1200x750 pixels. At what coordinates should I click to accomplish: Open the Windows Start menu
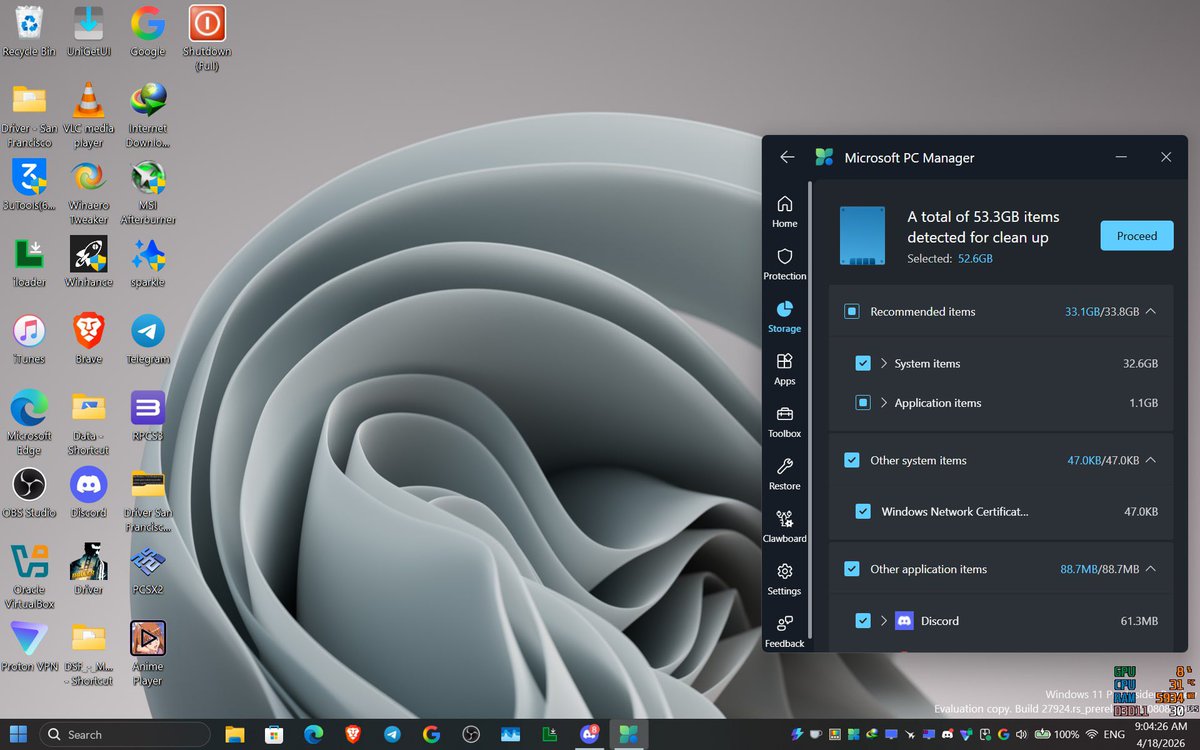(18, 734)
